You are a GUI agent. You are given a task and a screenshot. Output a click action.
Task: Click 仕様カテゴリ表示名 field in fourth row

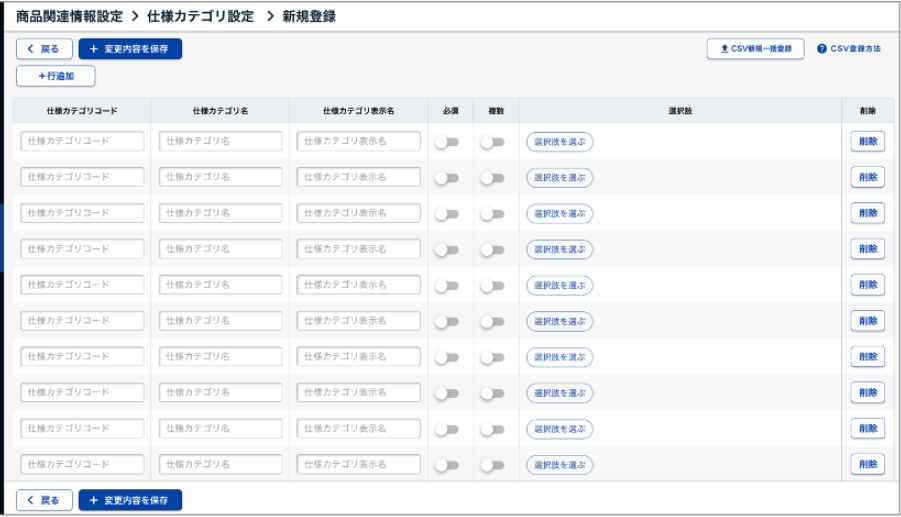point(358,249)
